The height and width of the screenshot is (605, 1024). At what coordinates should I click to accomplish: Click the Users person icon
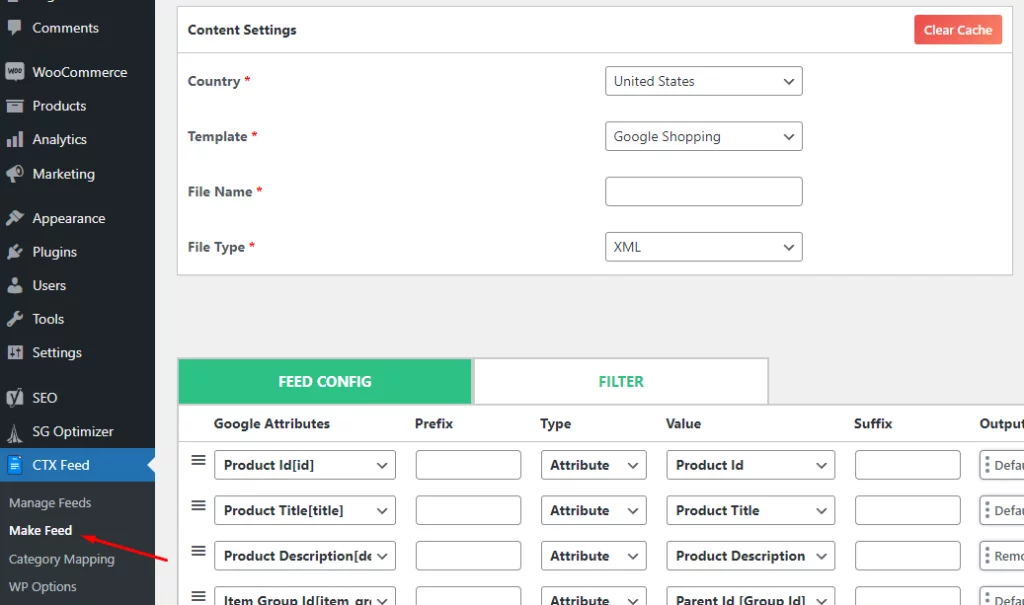point(14,286)
